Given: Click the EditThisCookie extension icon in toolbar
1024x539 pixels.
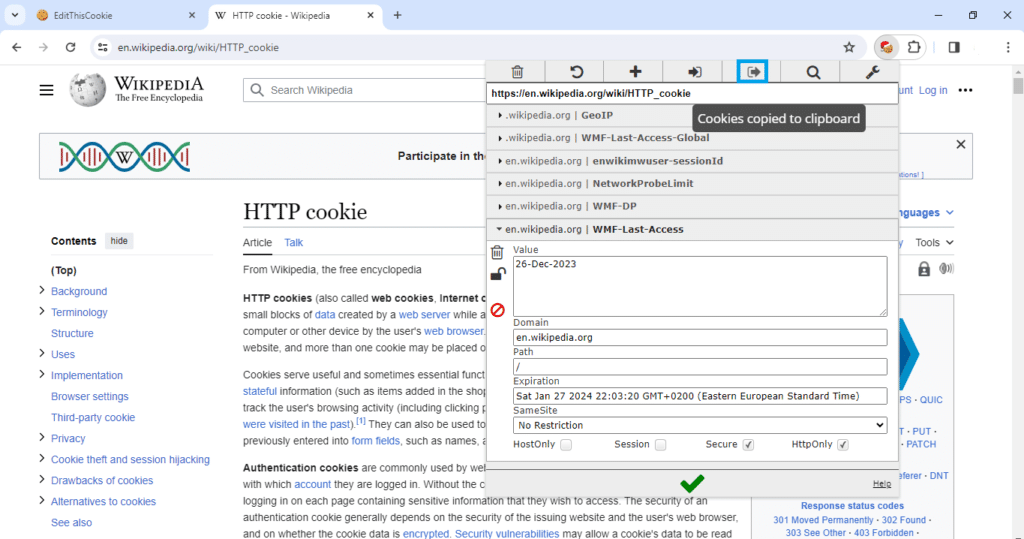Looking at the screenshot, I should (886, 47).
